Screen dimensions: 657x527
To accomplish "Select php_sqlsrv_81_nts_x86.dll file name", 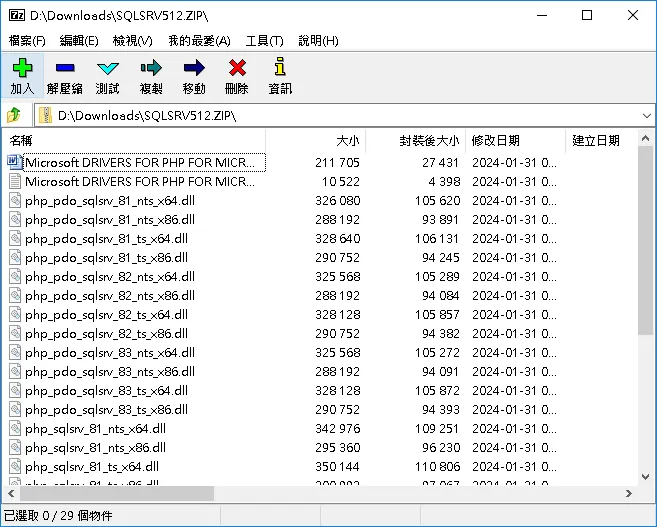I will pos(96,447).
